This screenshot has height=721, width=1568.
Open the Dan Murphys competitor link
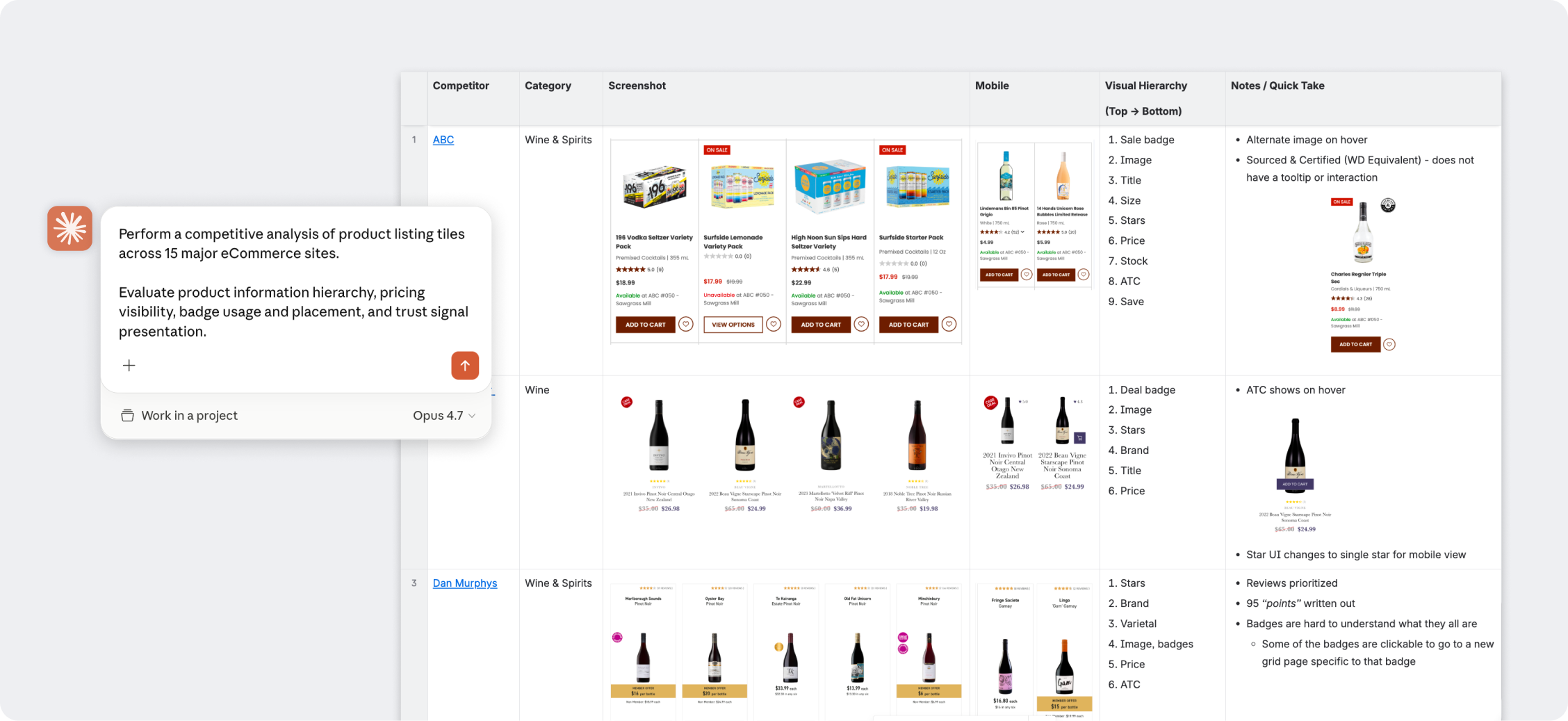pyautogui.click(x=465, y=583)
